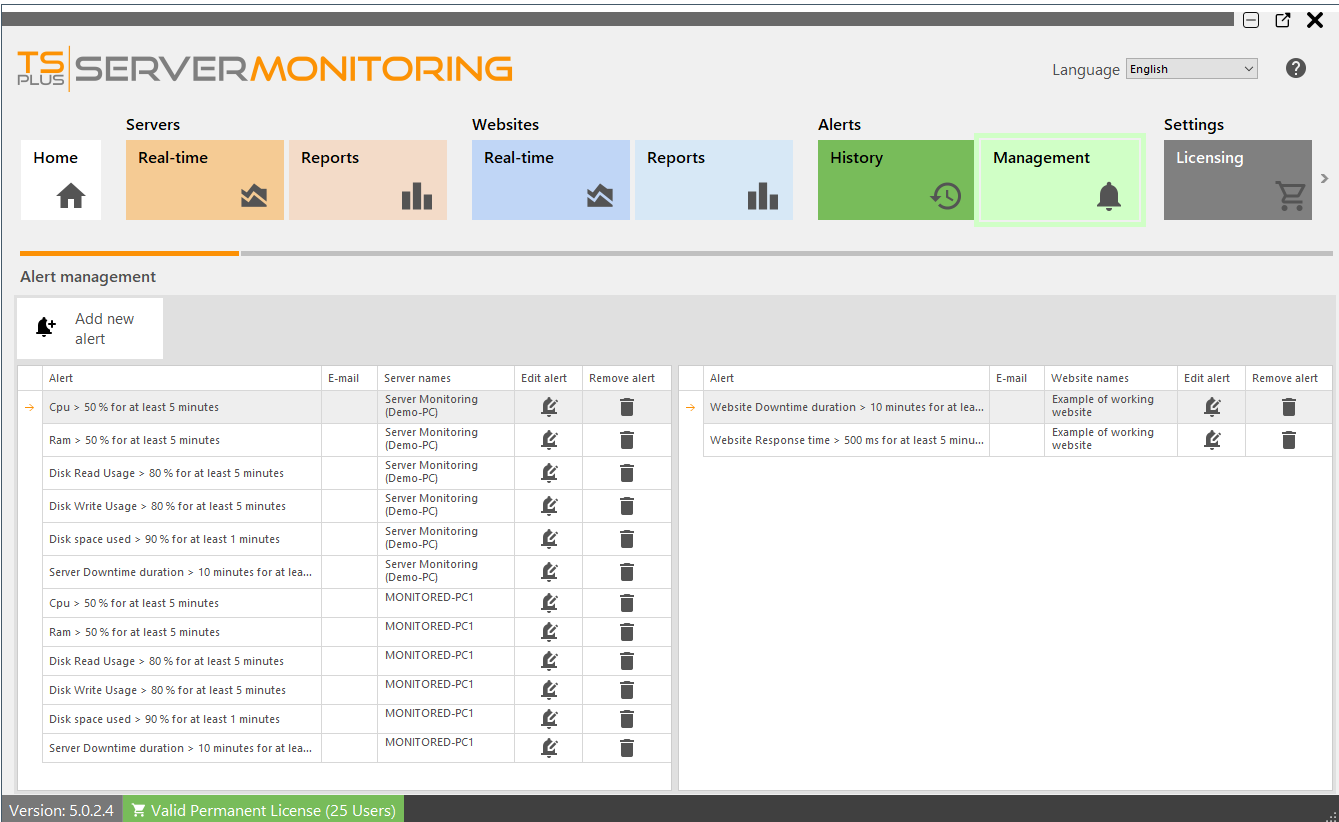Viewport: 1339px width, 822px height.
Task: Edit the Website Response time alert
Action: 1211,439
